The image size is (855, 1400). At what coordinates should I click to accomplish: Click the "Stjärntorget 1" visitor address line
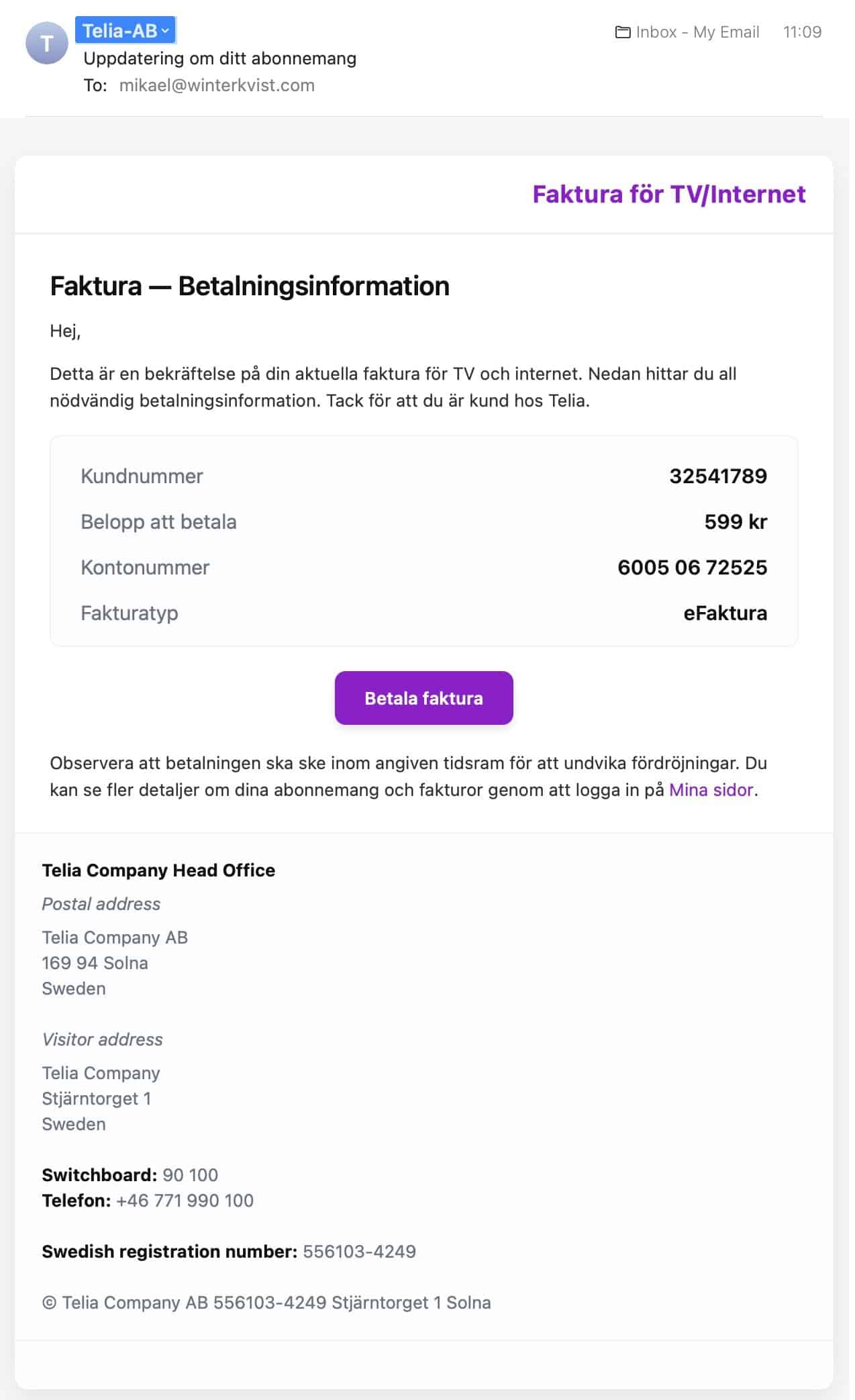96,1099
